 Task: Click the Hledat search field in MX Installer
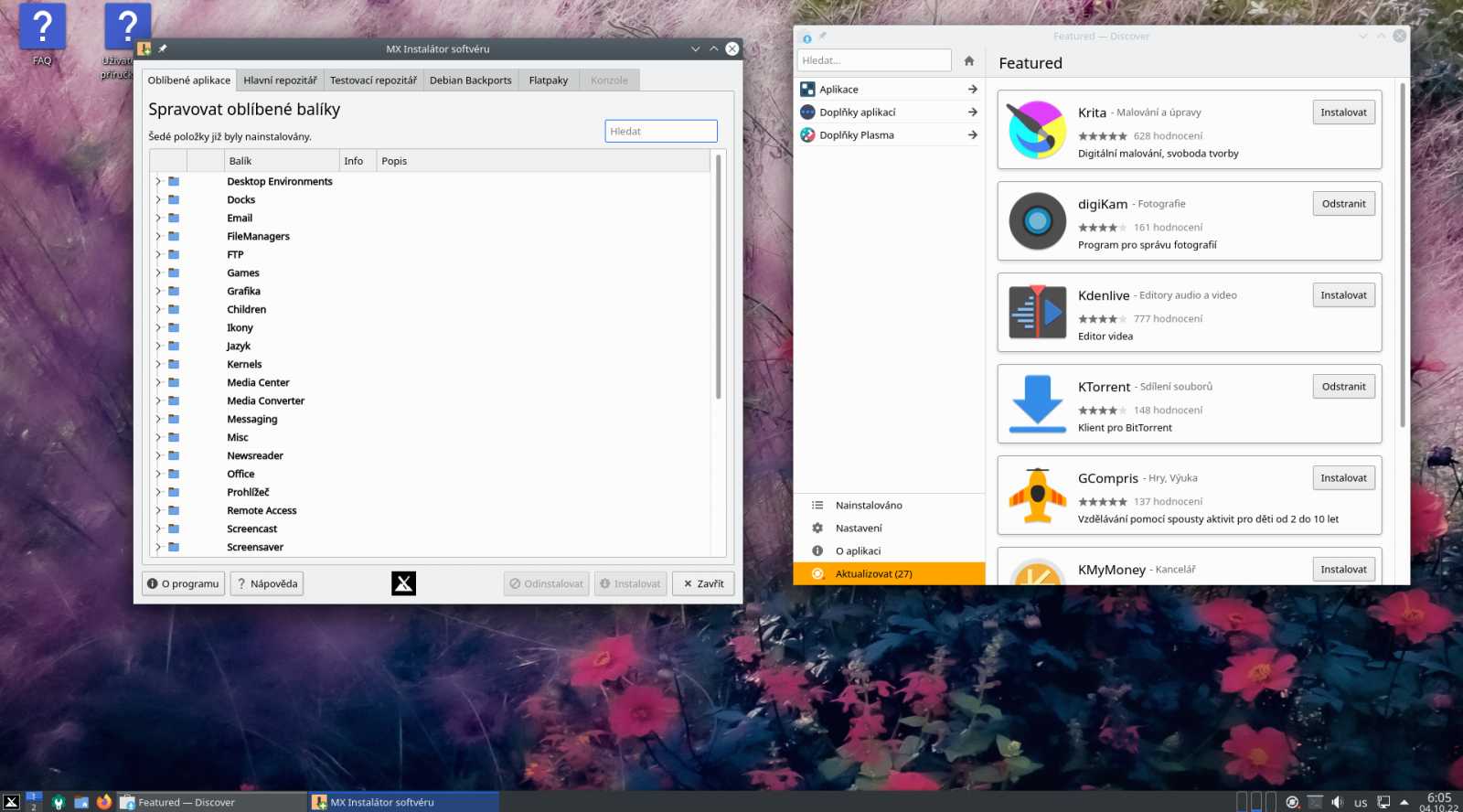point(661,131)
